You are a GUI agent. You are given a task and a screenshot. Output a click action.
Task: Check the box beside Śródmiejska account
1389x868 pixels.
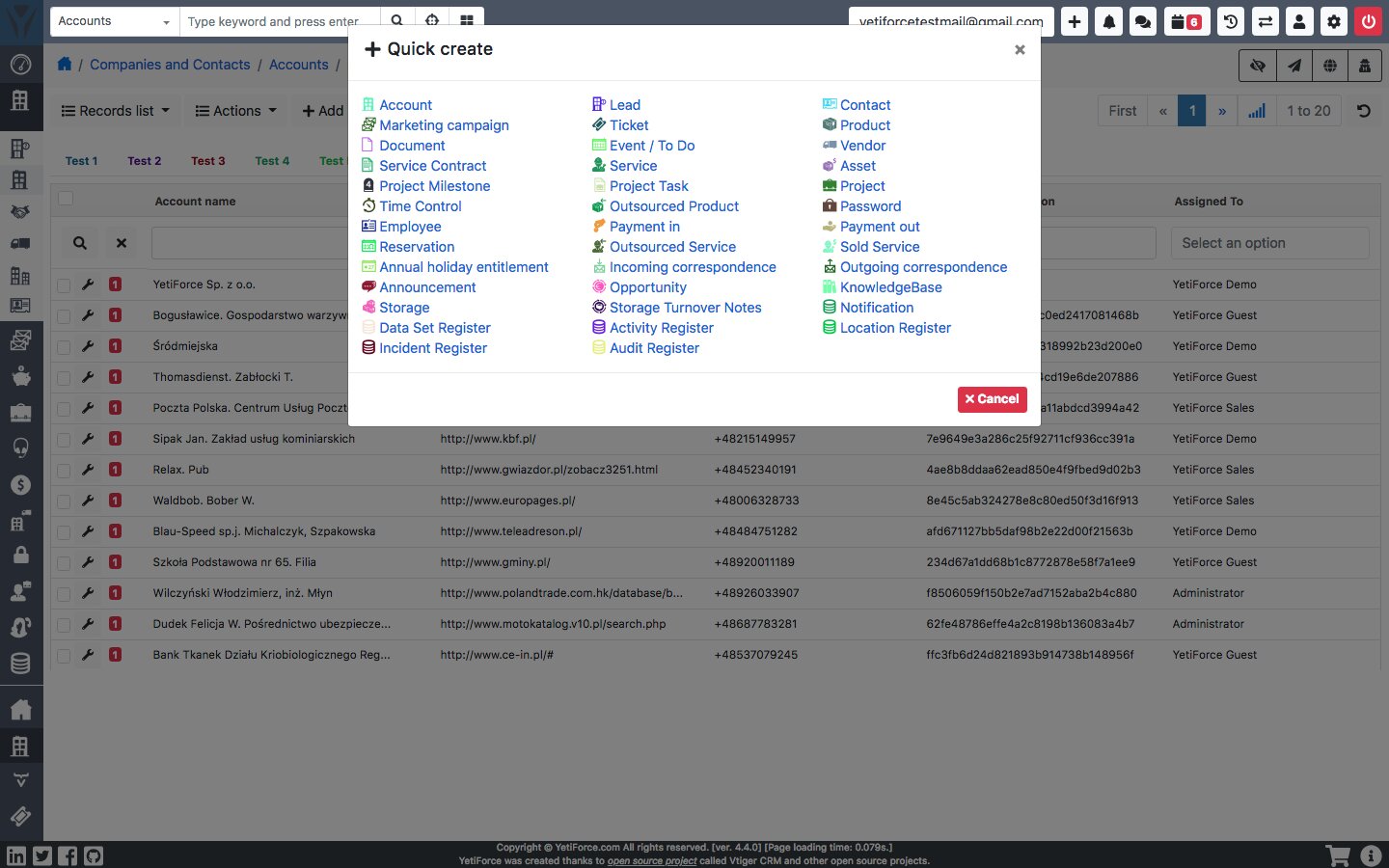click(64, 347)
